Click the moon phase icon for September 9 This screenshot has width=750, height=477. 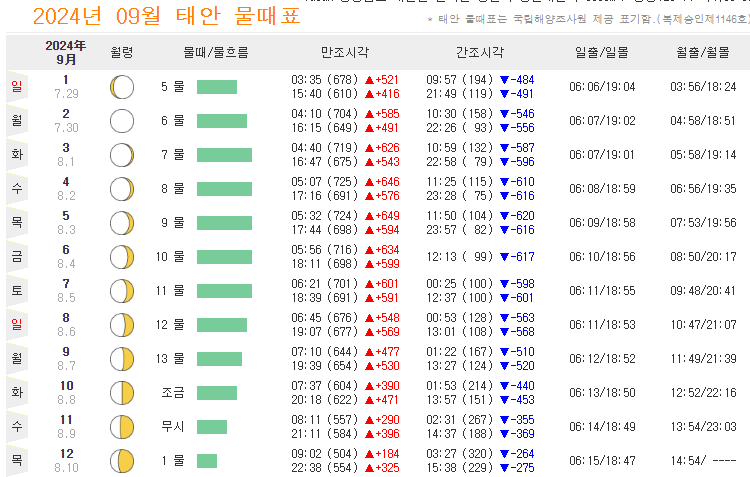(122, 359)
